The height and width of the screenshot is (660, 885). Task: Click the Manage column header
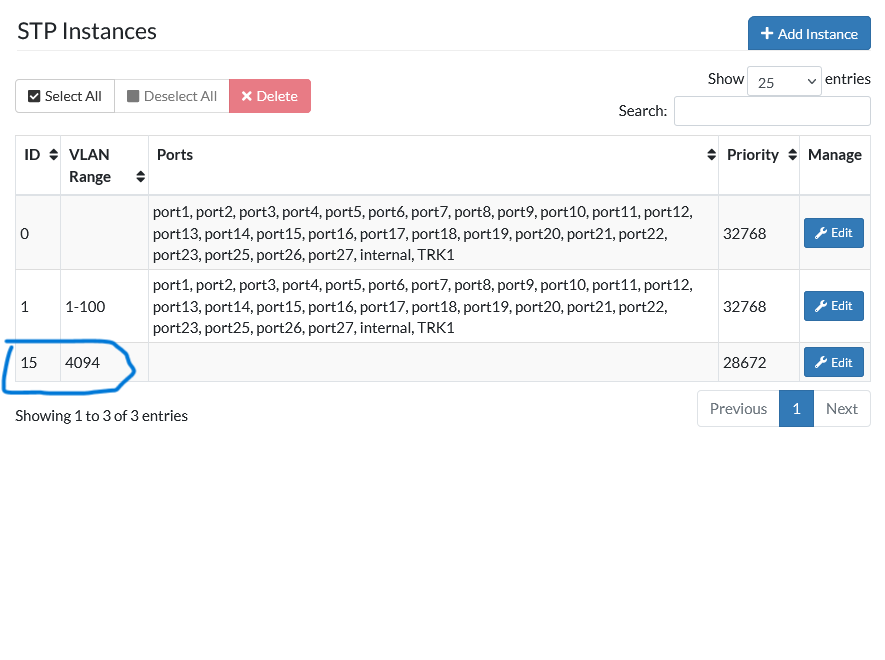[x=834, y=155]
